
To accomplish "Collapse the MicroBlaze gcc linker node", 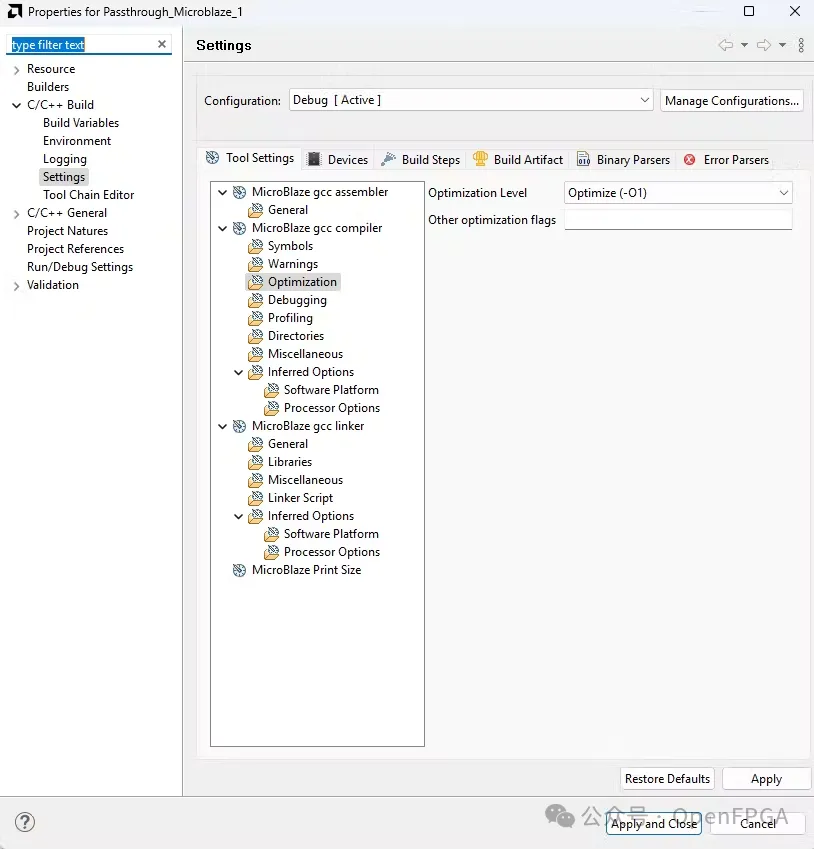I will pos(222,427).
